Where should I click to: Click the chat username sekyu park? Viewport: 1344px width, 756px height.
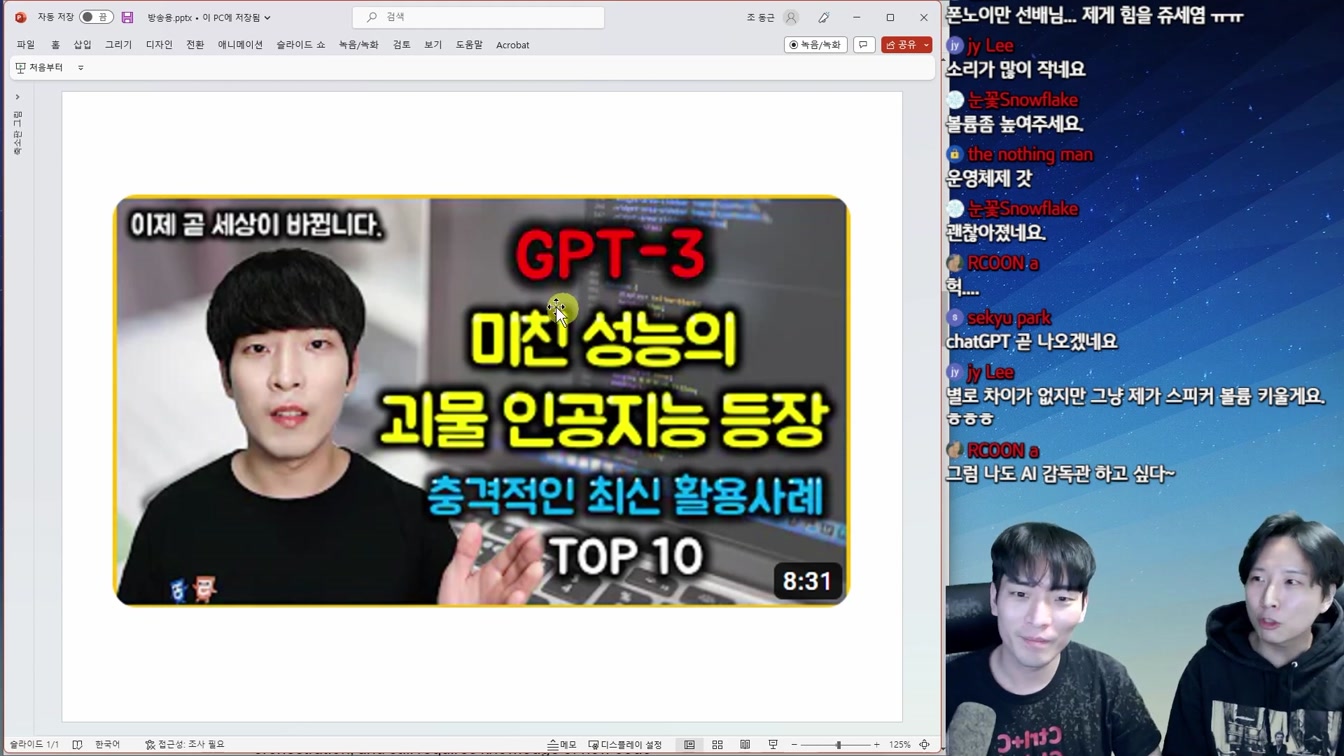pos(1009,318)
